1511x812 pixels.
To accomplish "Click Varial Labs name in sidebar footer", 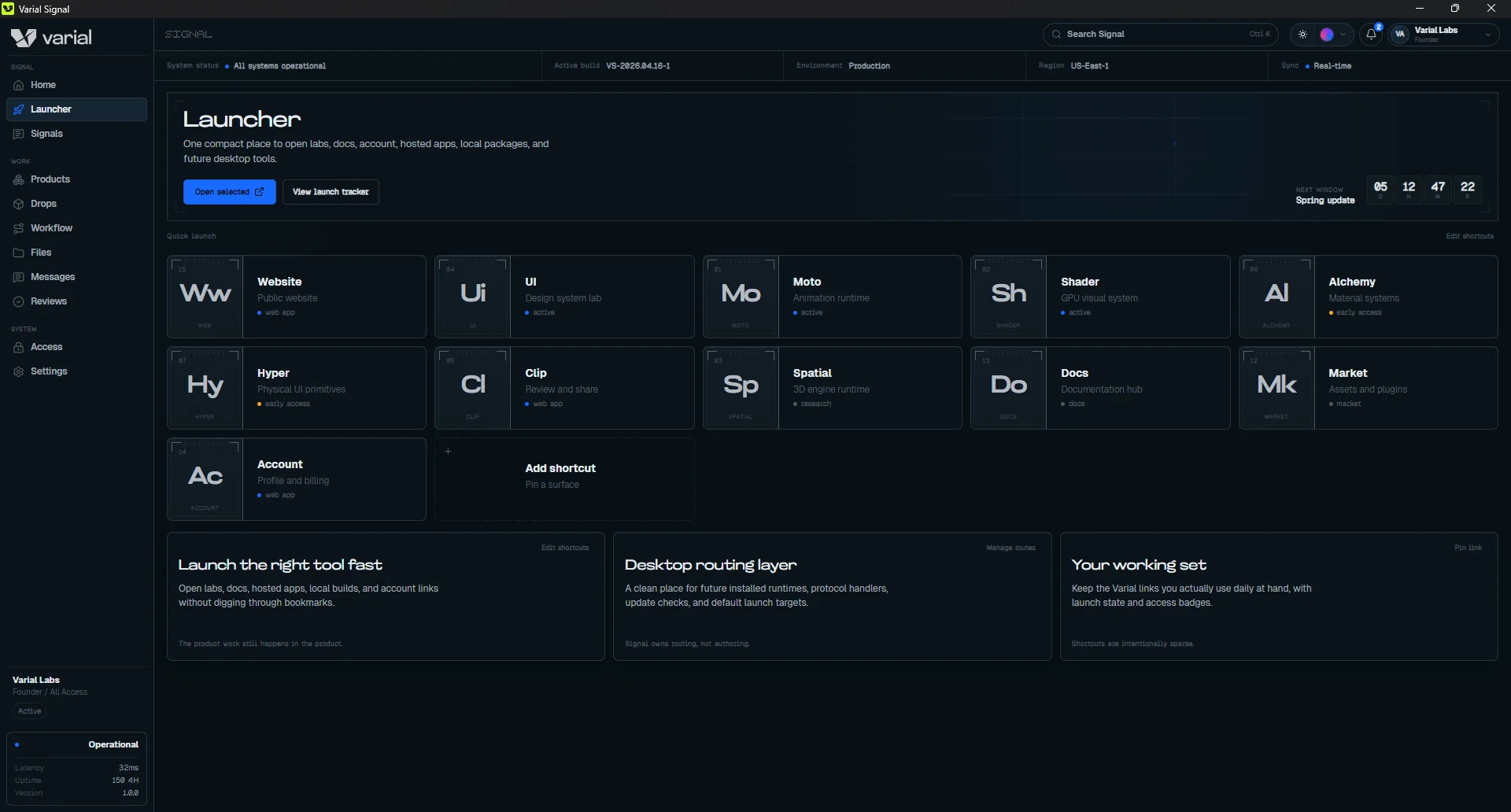I will (36, 680).
